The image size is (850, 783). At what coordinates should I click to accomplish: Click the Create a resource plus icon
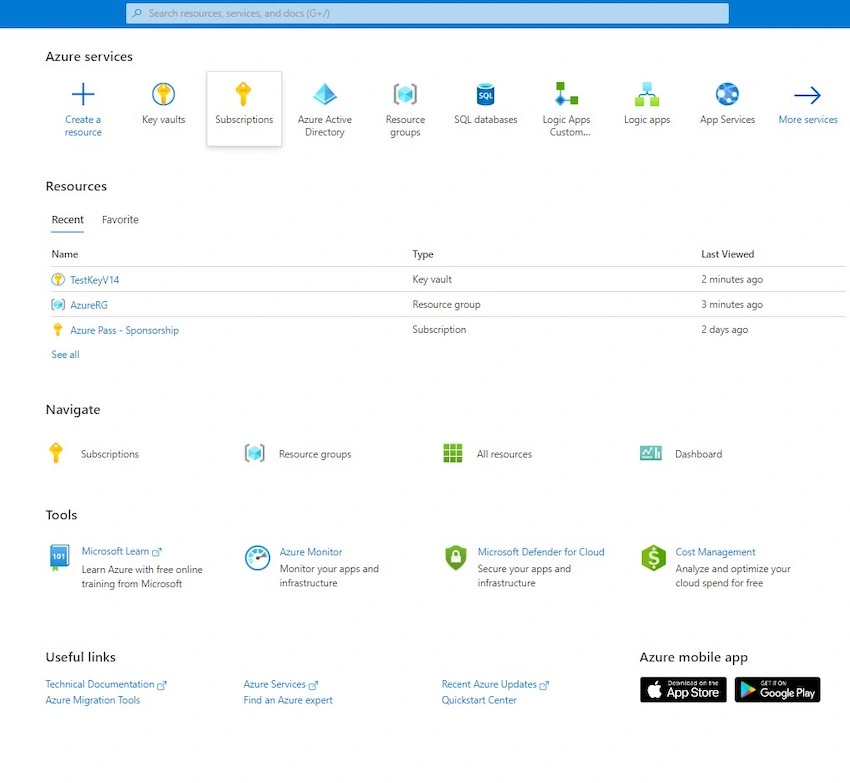pos(83,94)
